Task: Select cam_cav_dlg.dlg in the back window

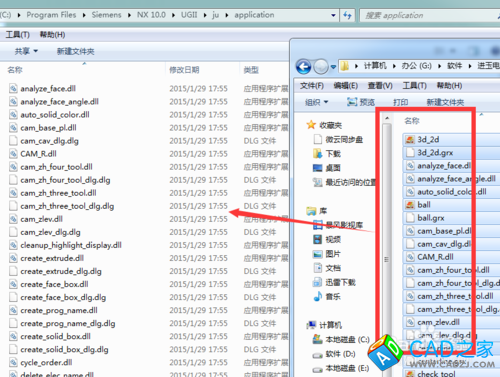Action: tap(49, 141)
